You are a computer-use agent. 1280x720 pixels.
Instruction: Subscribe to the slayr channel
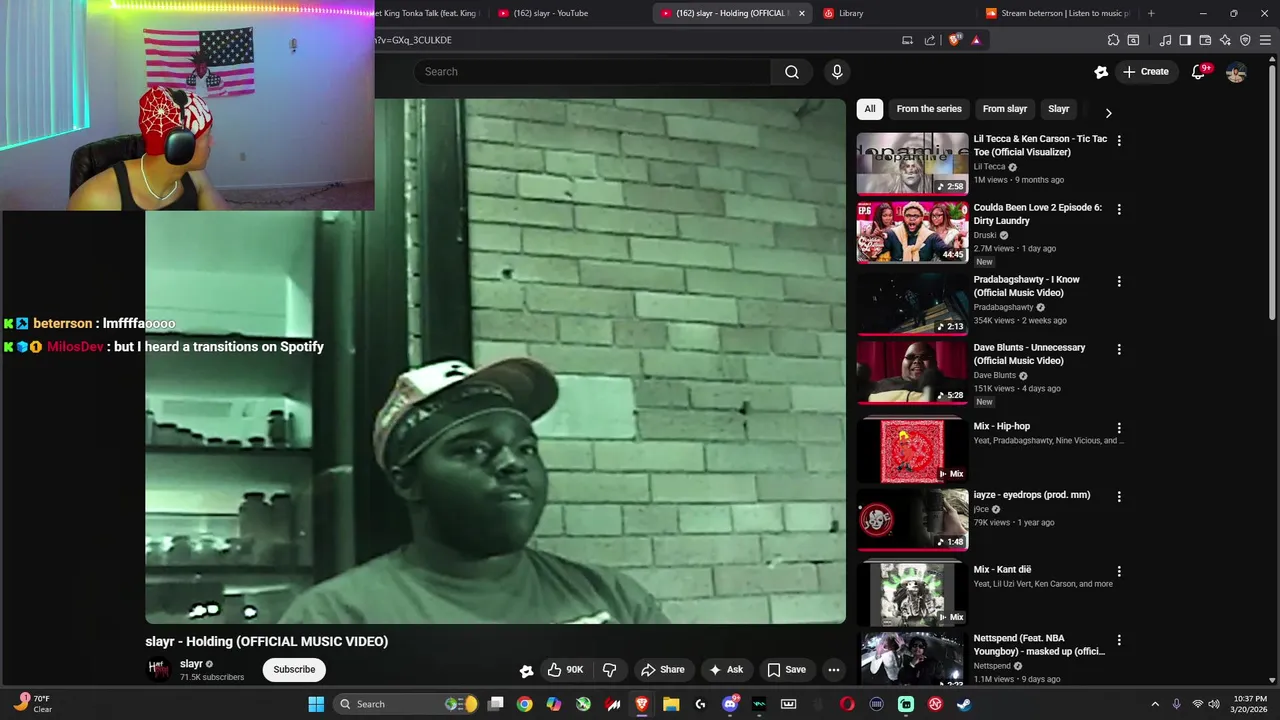point(294,670)
